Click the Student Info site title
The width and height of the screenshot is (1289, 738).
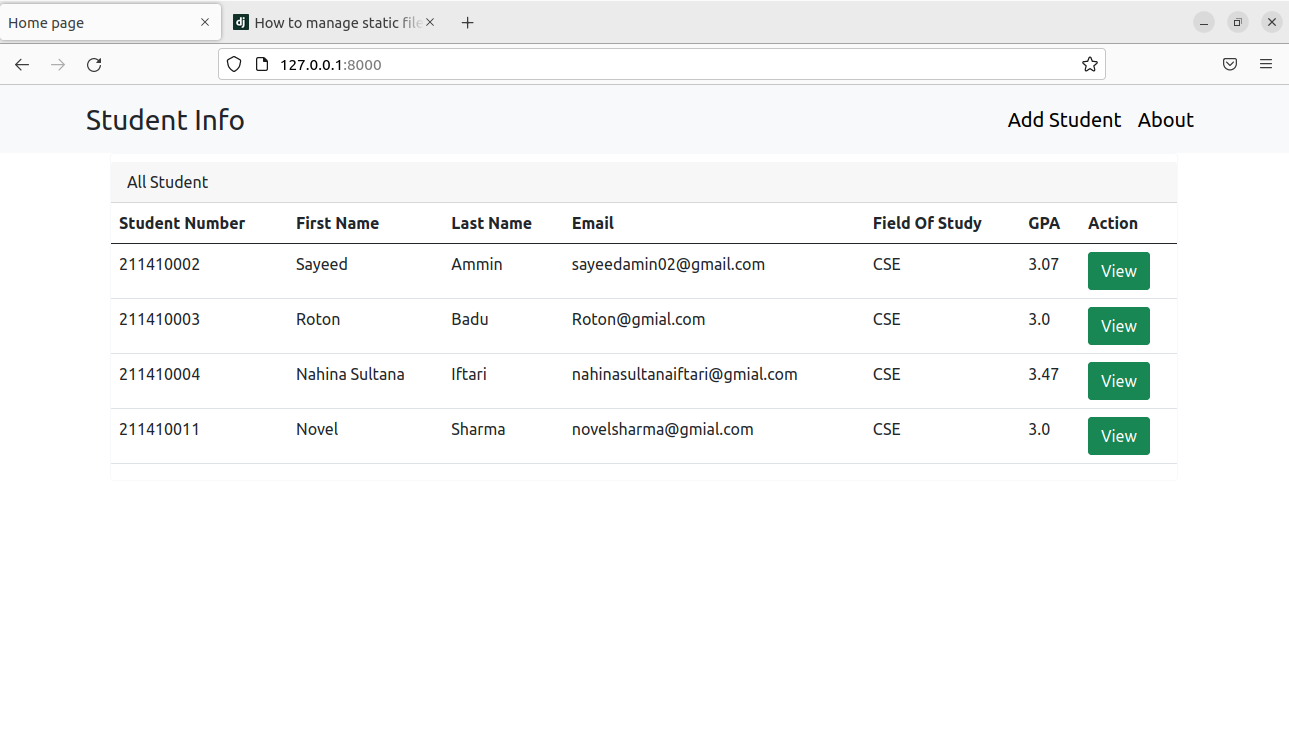[x=165, y=120]
